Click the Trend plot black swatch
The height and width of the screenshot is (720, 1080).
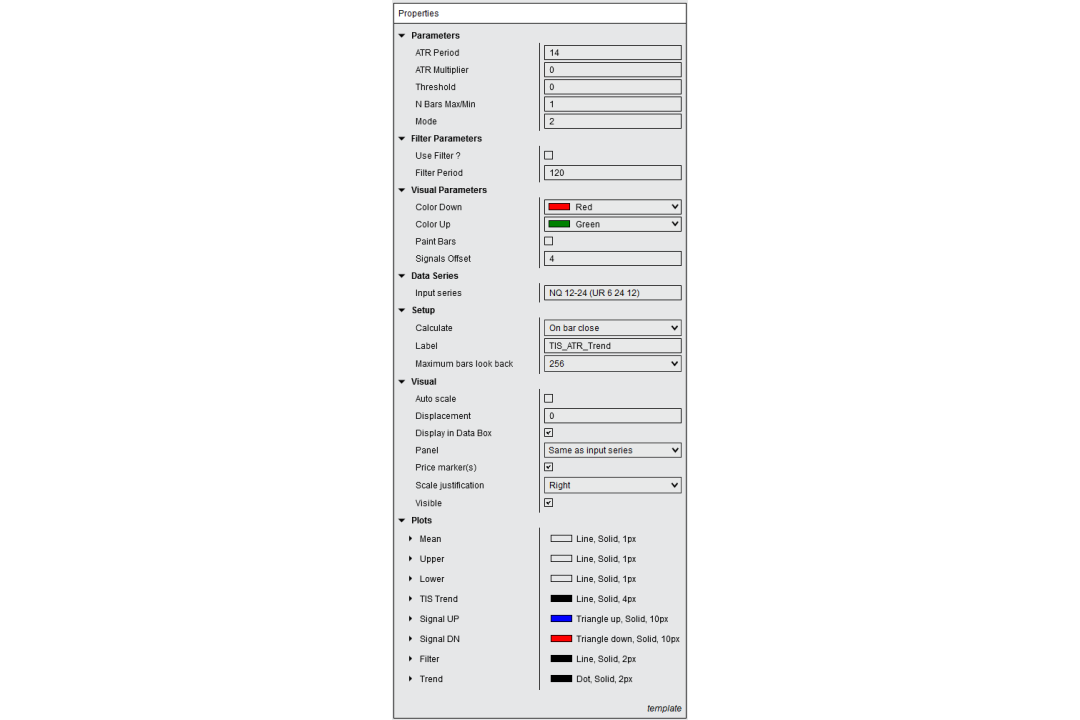[x=561, y=679]
